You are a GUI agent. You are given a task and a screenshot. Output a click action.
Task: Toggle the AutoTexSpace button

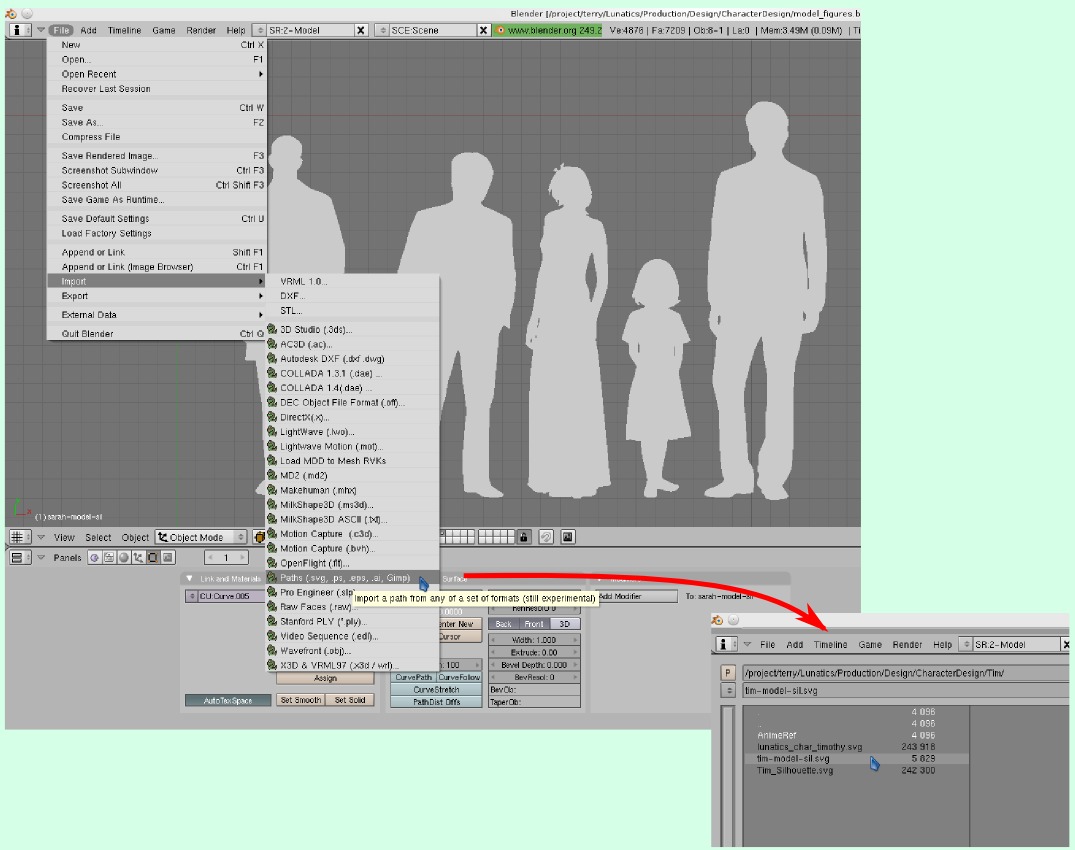228,701
